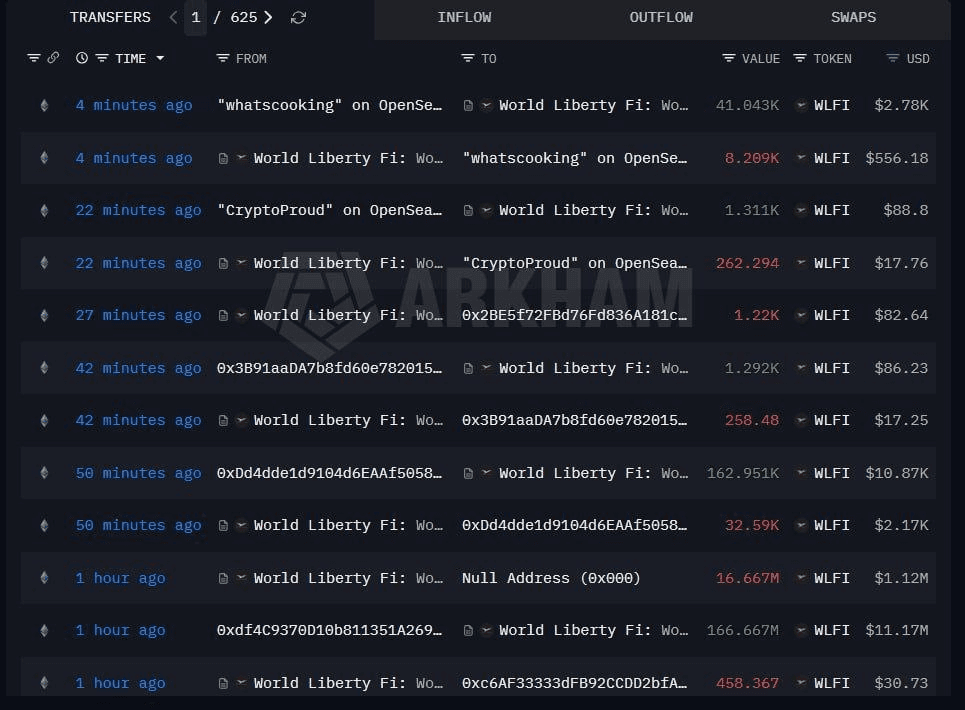The height and width of the screenshot is (710, 965).
Task: Click contract document icon in $2.78K row
Action: click(x=468, y=106)
